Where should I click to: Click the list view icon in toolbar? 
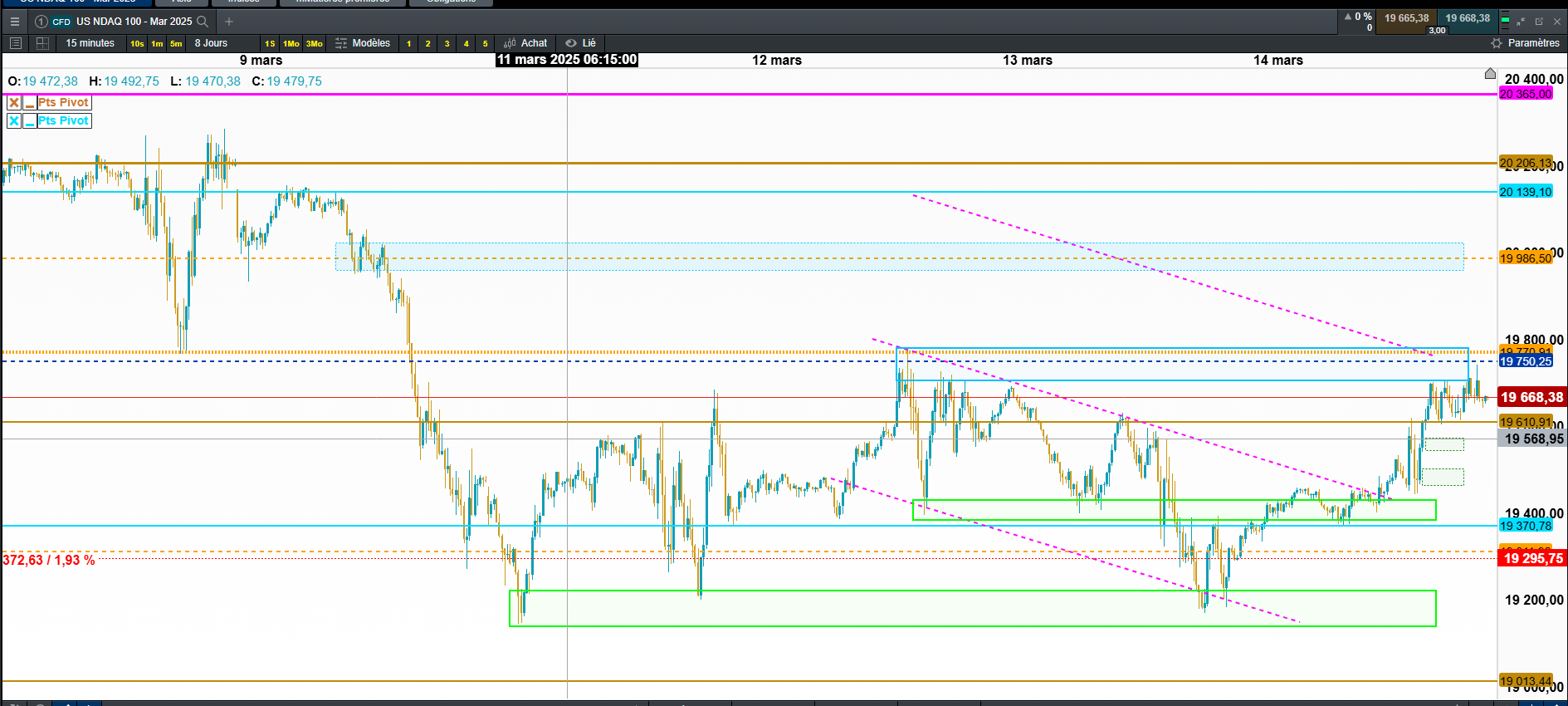tap(15, 43)
